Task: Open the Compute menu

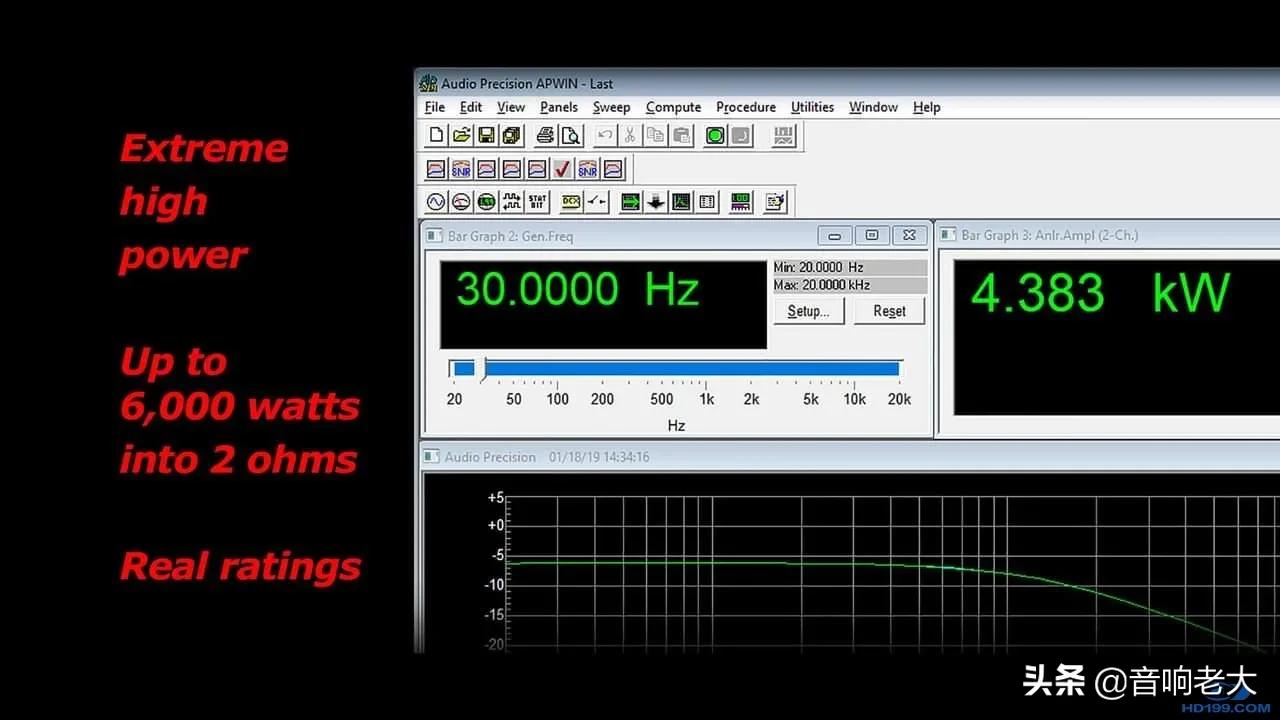Action: 673,107
